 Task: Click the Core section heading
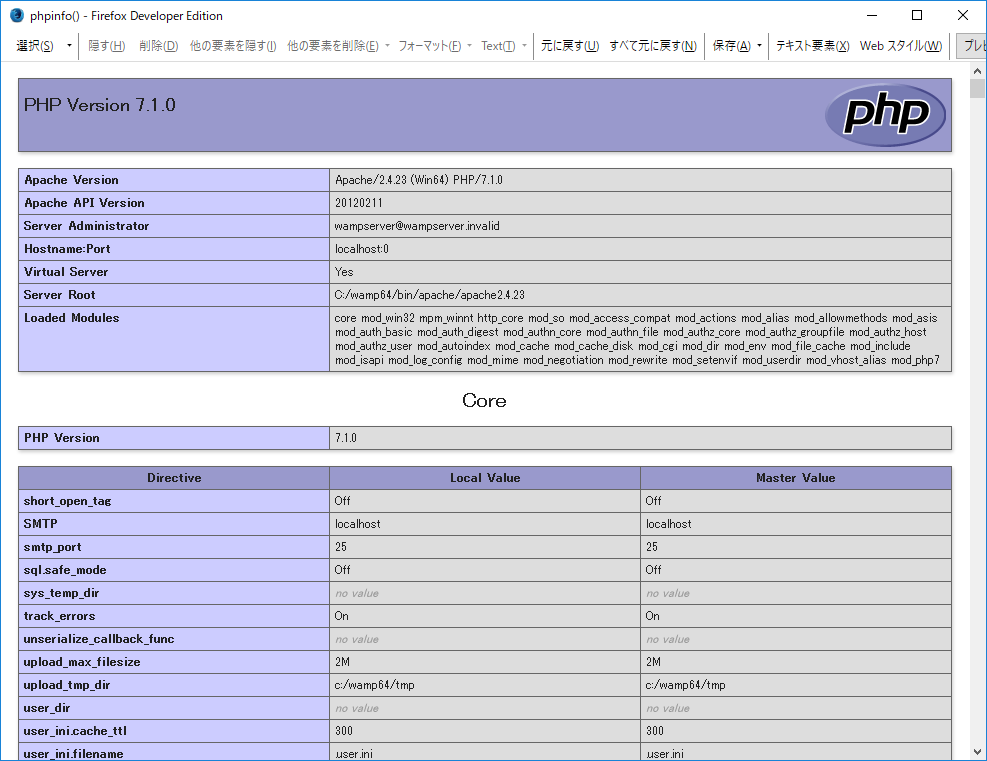pos(483,400)
